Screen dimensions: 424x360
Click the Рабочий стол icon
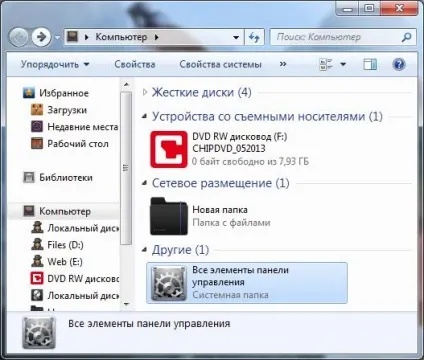(37, 143)
